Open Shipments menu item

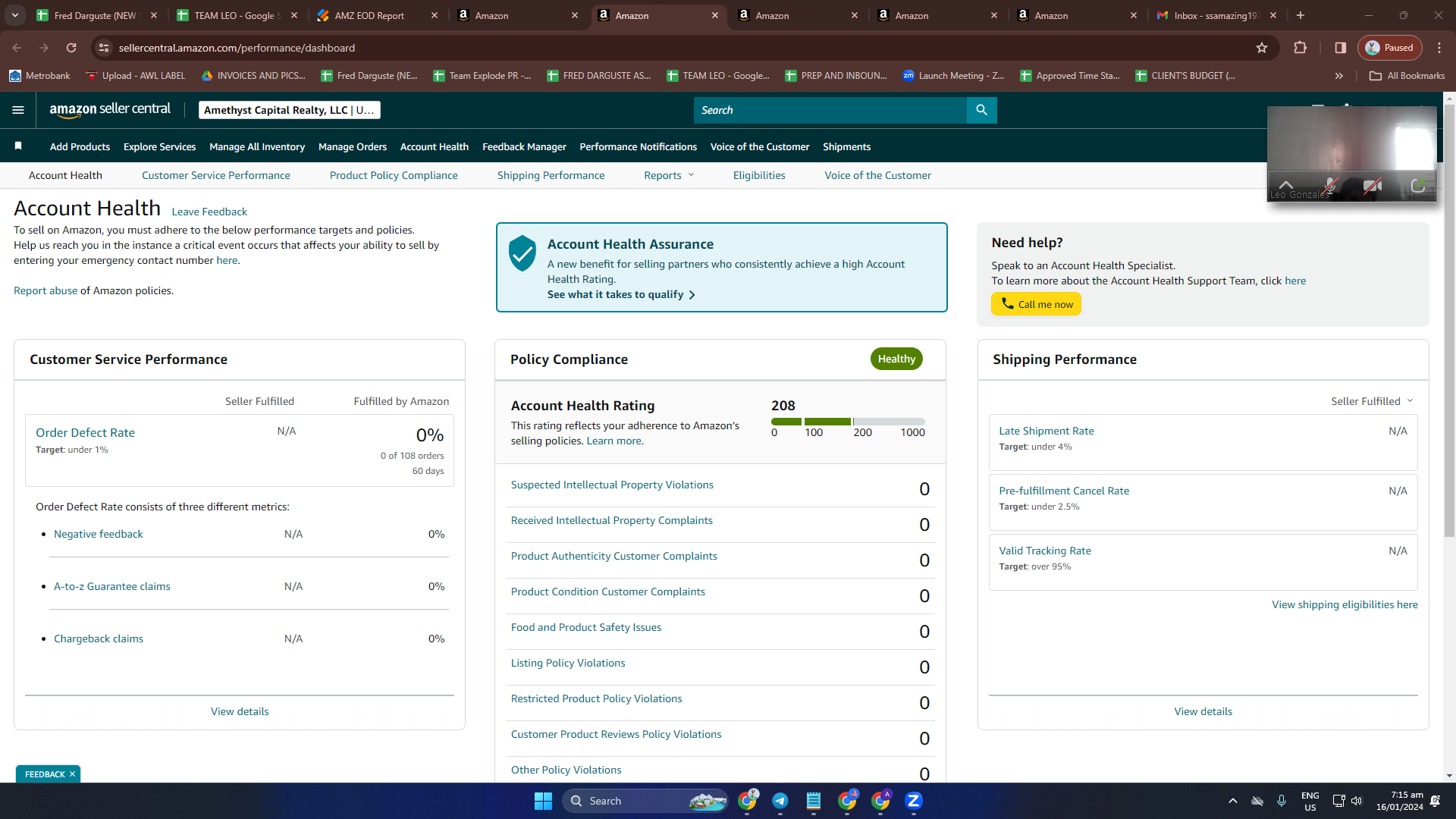(x=847, y=146)
